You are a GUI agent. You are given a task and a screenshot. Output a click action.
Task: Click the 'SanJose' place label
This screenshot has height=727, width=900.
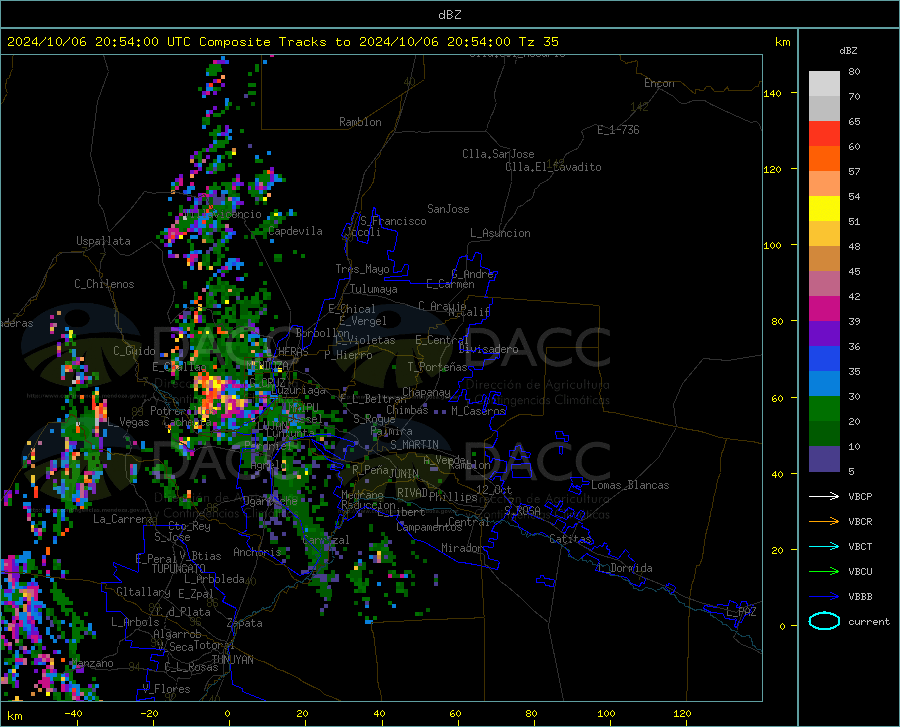click(448, 209)
